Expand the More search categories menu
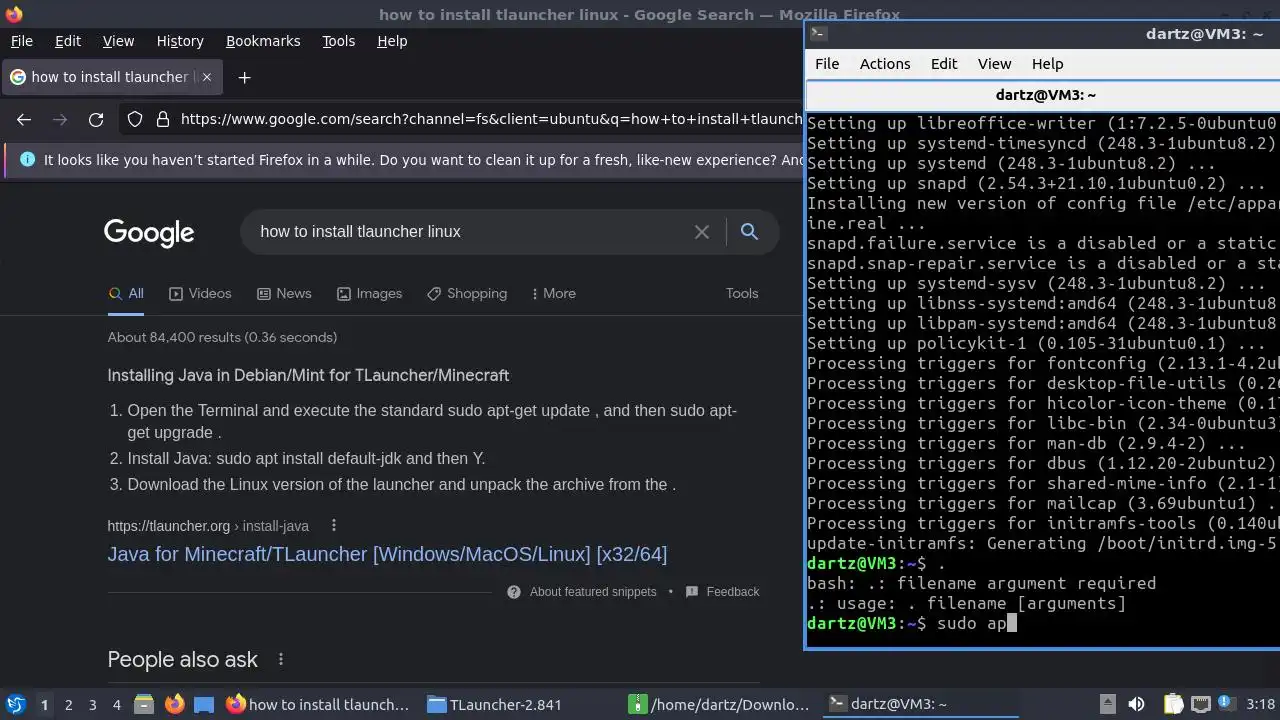Viewport: 1280px width, 720px height. [553, 294]
